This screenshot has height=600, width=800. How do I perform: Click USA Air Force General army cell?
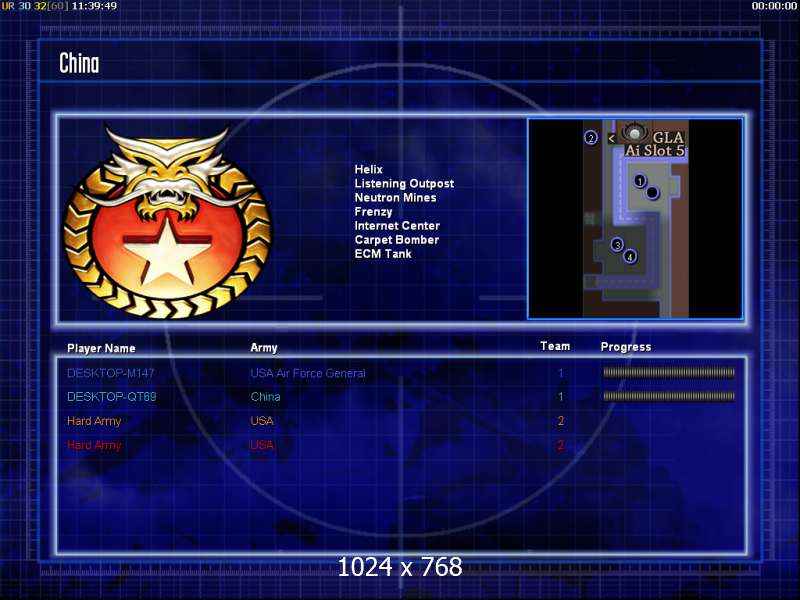pyautogui.click(x=308, y=373)
